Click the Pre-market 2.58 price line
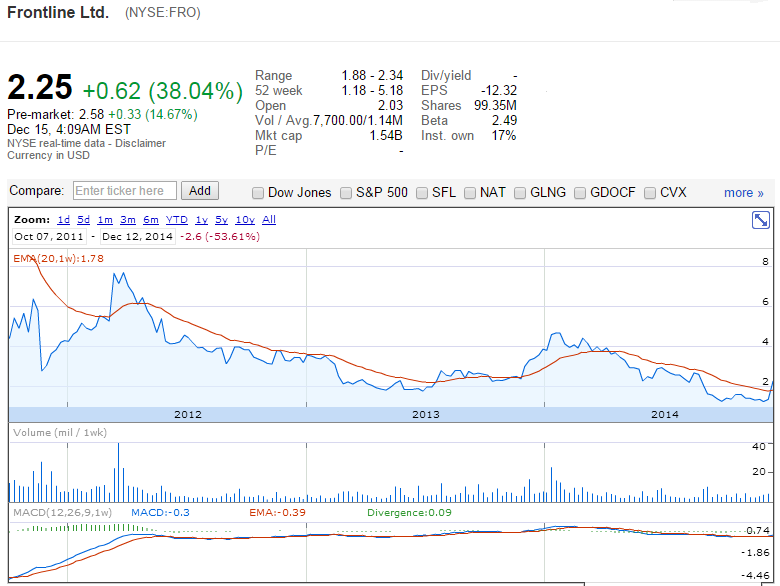 tap(102, 114)
